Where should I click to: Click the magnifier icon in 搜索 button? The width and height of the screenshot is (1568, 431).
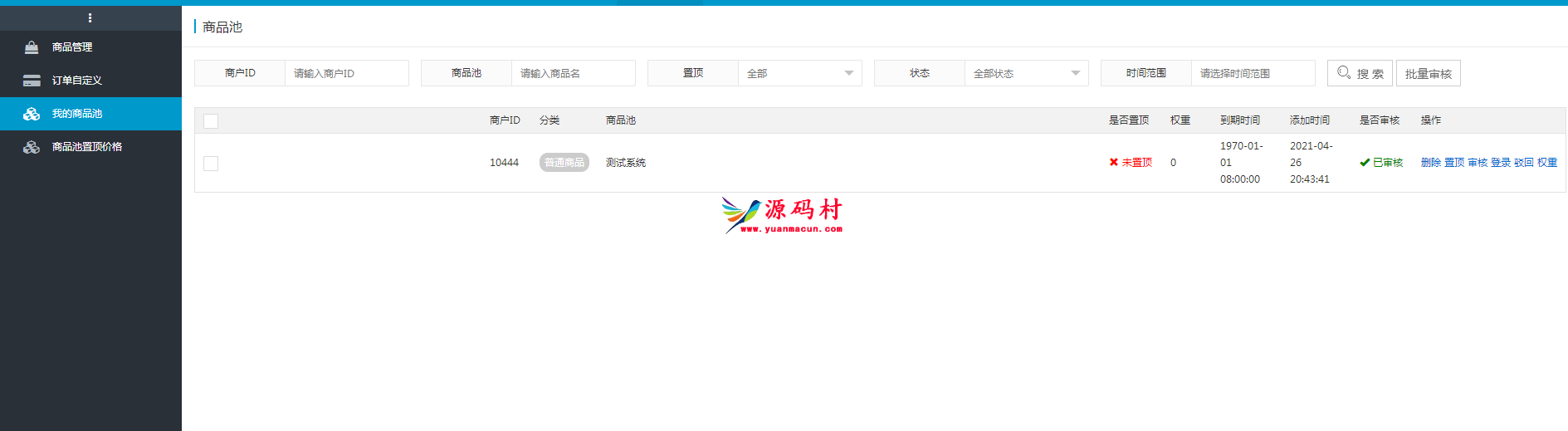coord(1344,73)
